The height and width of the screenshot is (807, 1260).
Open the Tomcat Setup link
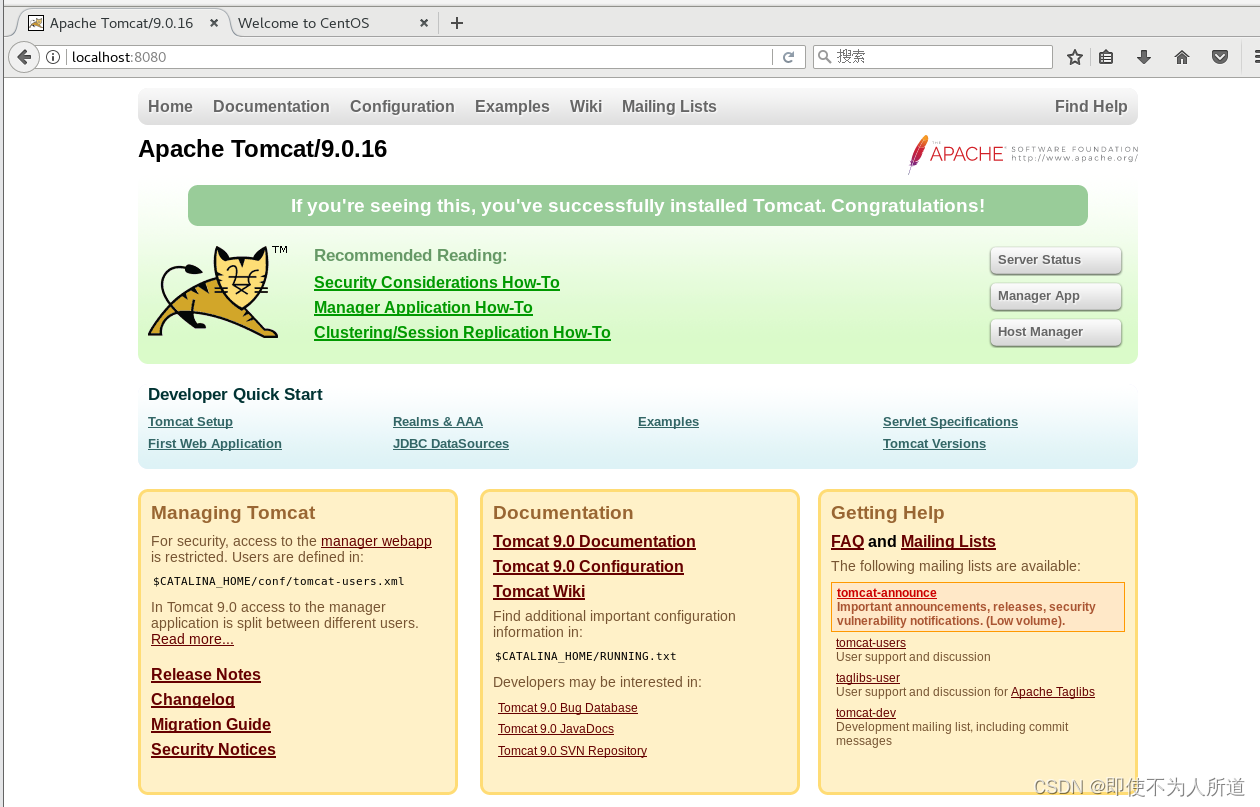pyautogui.click(x=190, y=421)
